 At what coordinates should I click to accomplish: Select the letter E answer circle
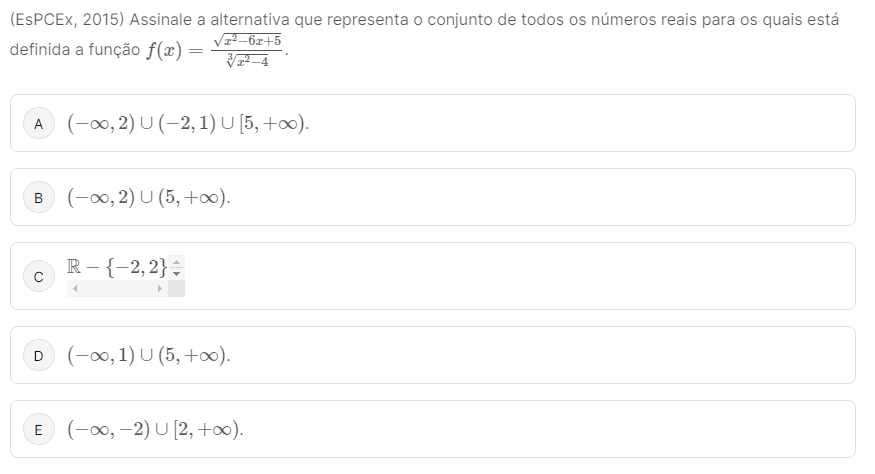pos(39,430)
